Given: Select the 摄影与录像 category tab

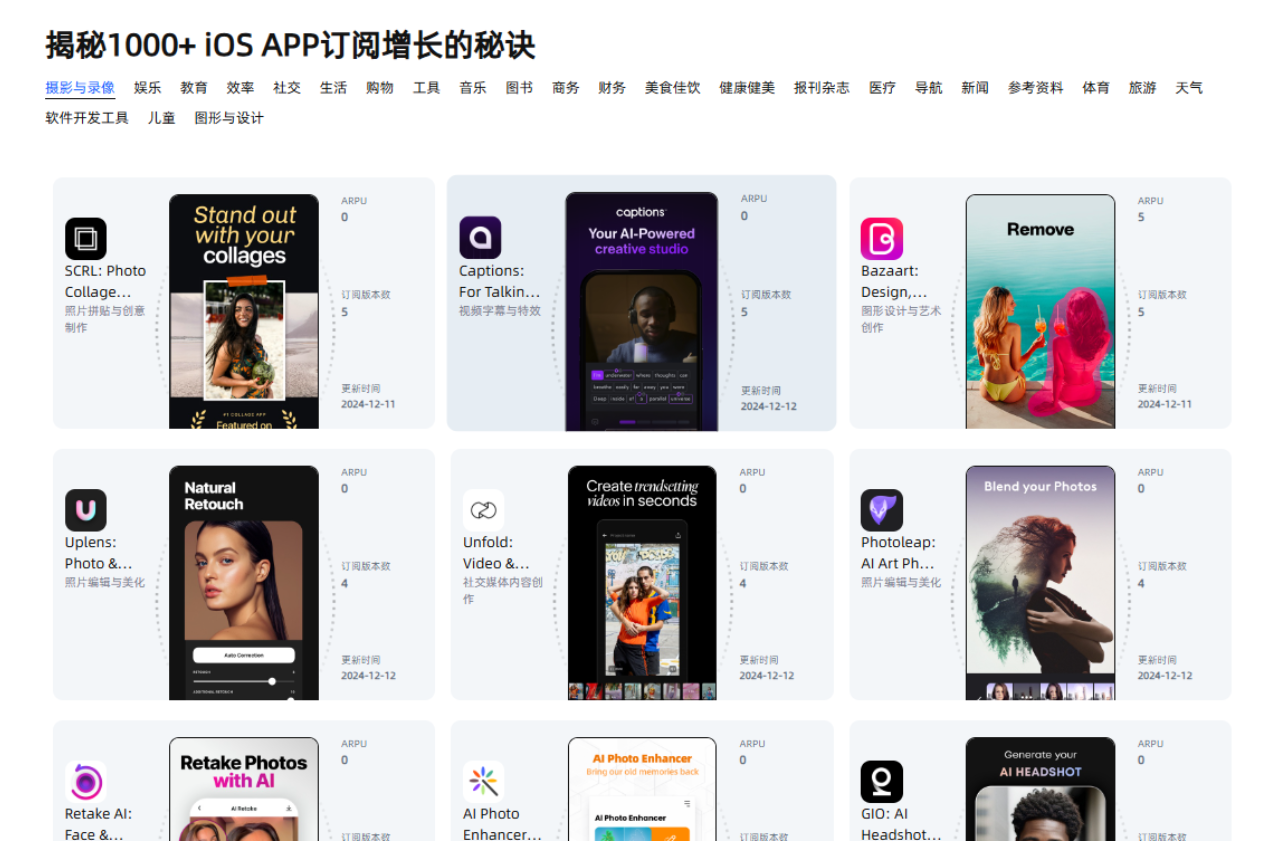Looking at the screenshot, I should pos(80,88).
